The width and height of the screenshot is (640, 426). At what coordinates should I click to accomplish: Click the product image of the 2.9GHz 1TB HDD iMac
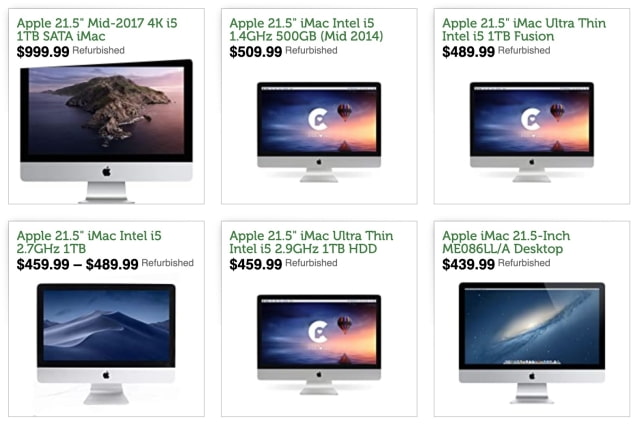[319, 345]
